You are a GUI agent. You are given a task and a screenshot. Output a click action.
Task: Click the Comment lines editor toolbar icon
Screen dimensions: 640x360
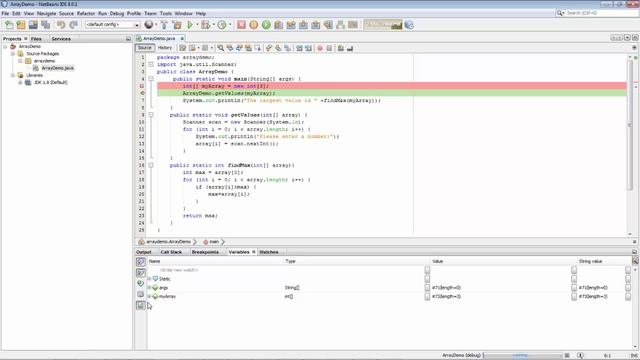(340, 48)
